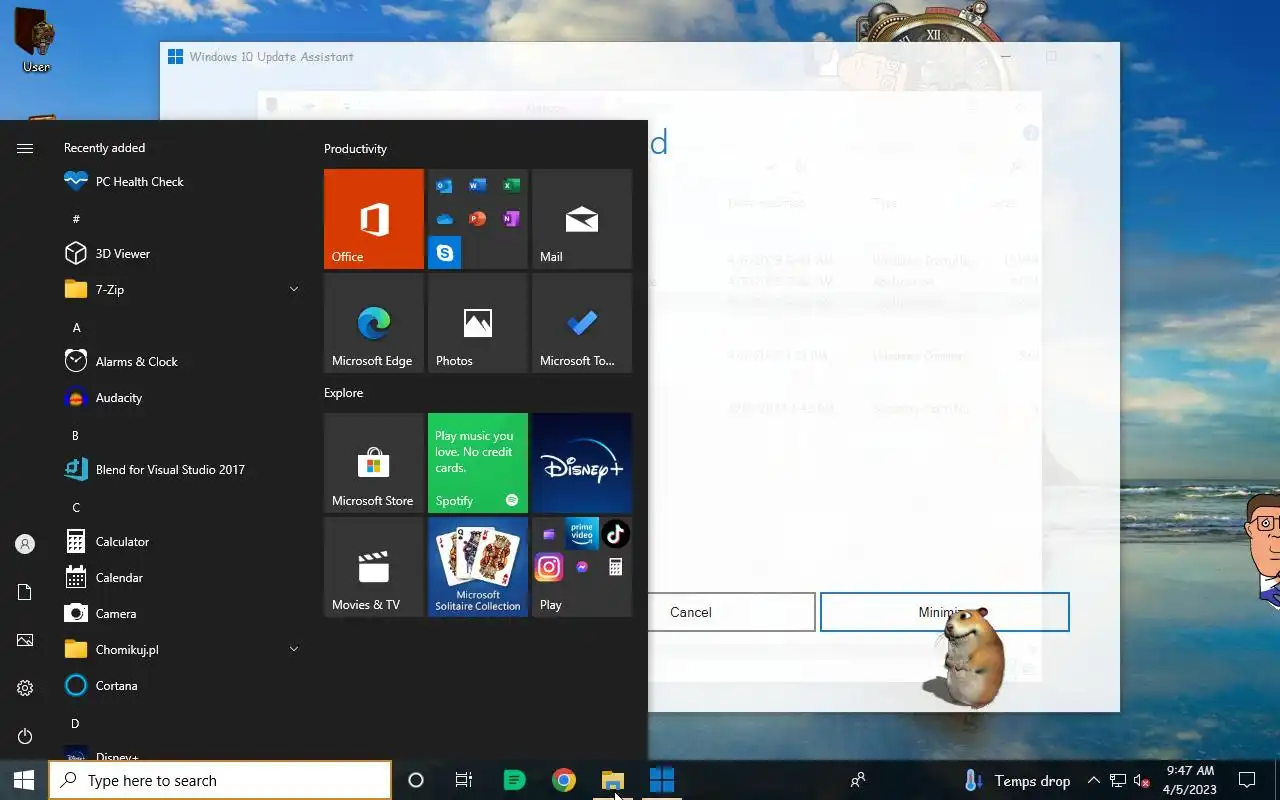Viewport: 1280px width, 800px height.
Task: Open muted volume icon in tray
Action: pyautogui.click(x=1141, y=780)
